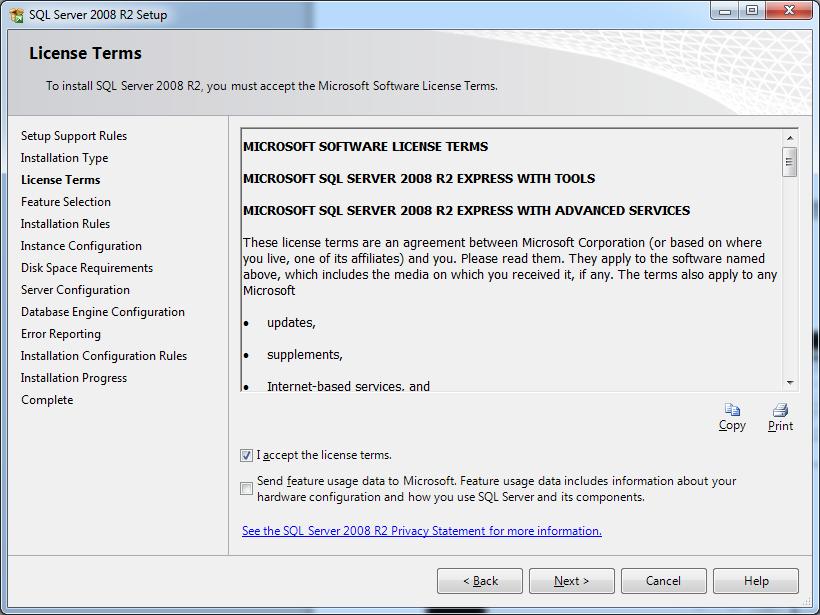Click the license text scroll up arrow
The height and width of the screenshot is (615, 820).
click(x=790, y=138)
